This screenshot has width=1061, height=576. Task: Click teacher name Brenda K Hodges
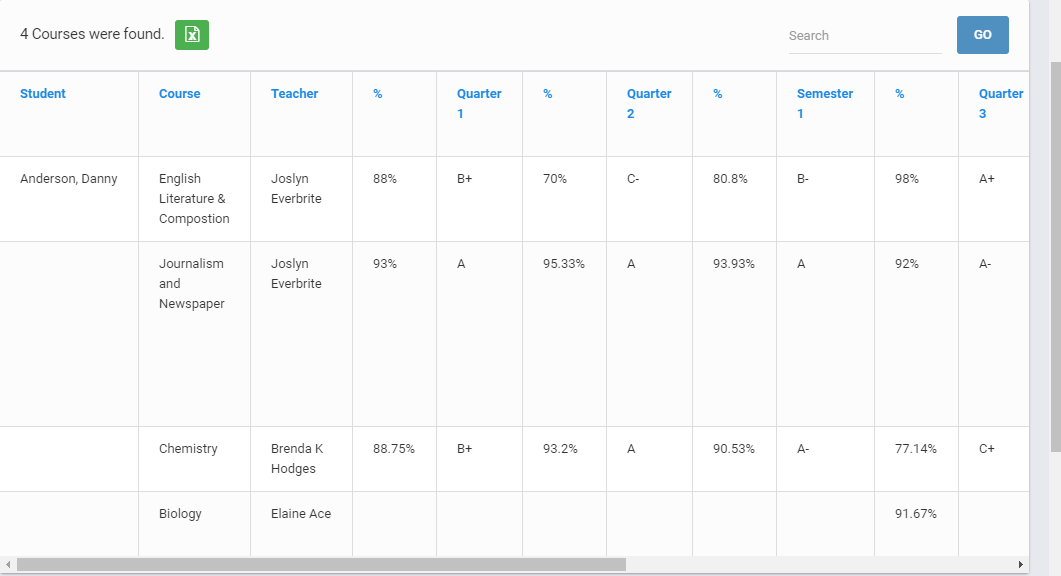[297, 458]
